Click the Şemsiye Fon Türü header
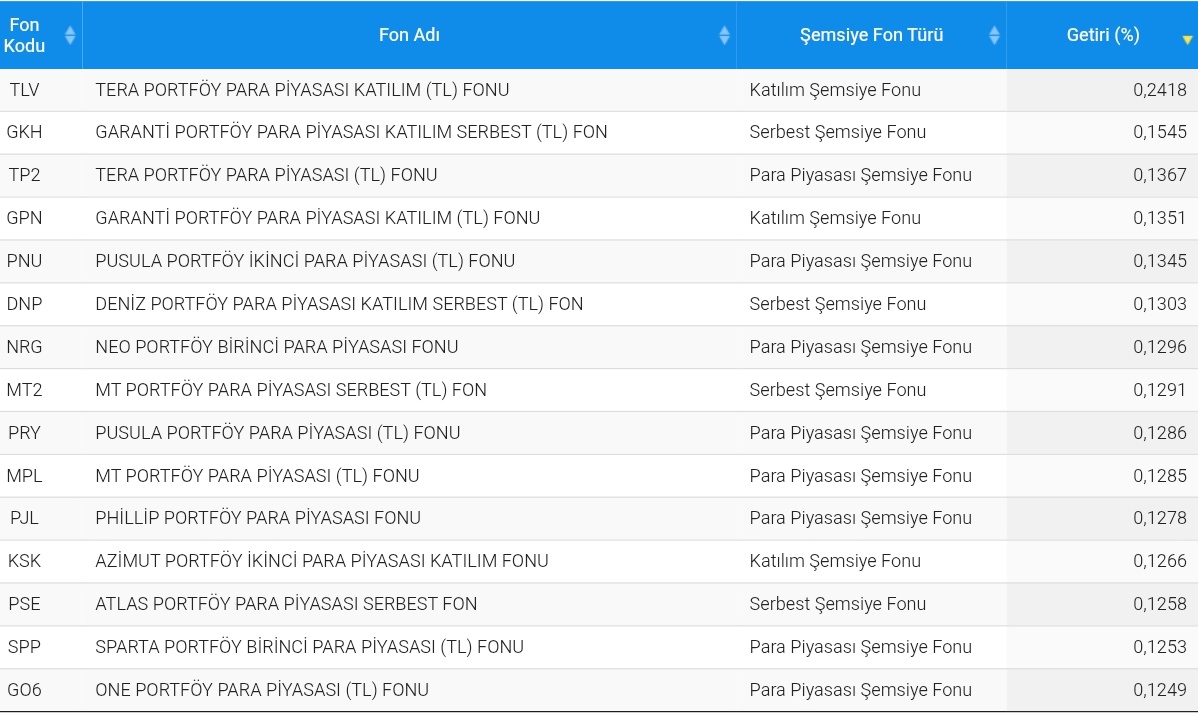Screen dimensions: 1198x715 [872, 35]
